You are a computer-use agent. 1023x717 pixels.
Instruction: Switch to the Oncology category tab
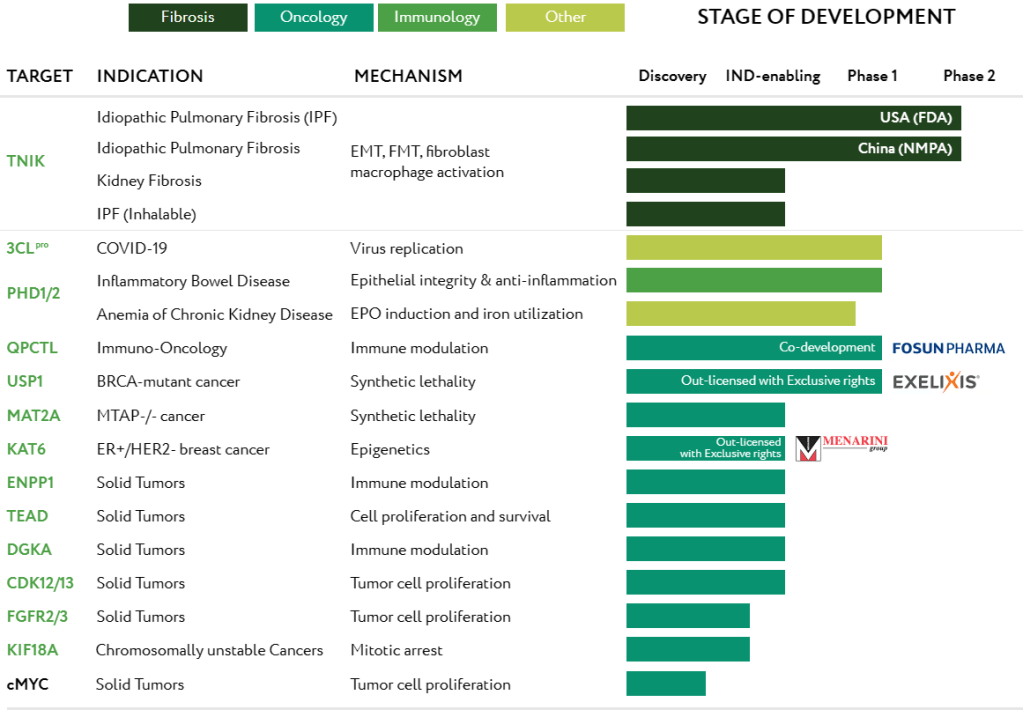point(313,17)
